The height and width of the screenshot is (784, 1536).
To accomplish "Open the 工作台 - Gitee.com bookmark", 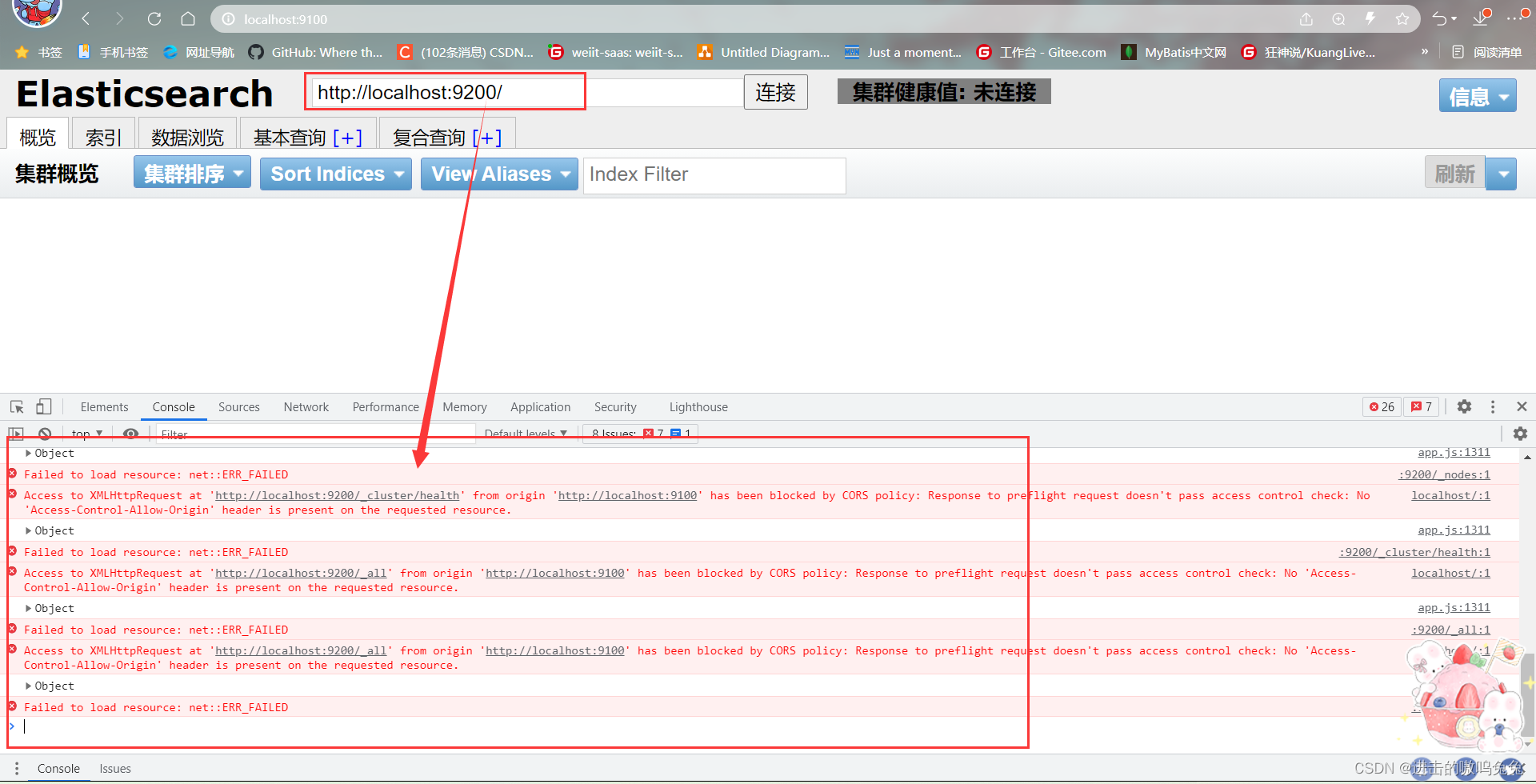I will click(1042, 52).
